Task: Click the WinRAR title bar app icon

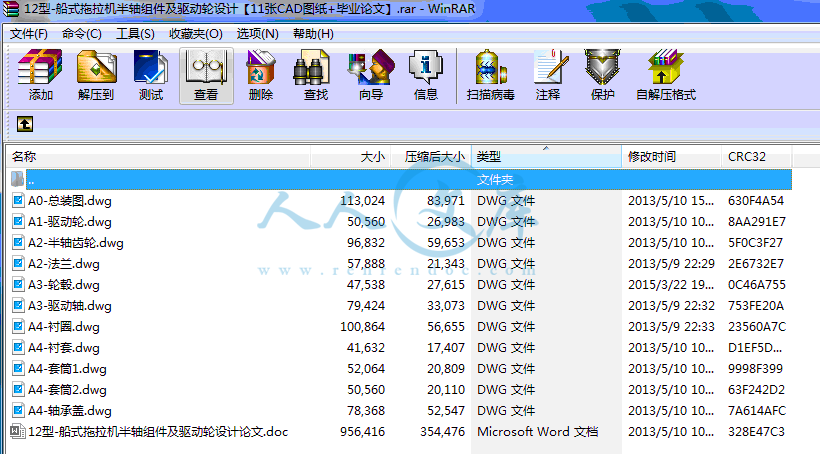Action: [11, 9]
